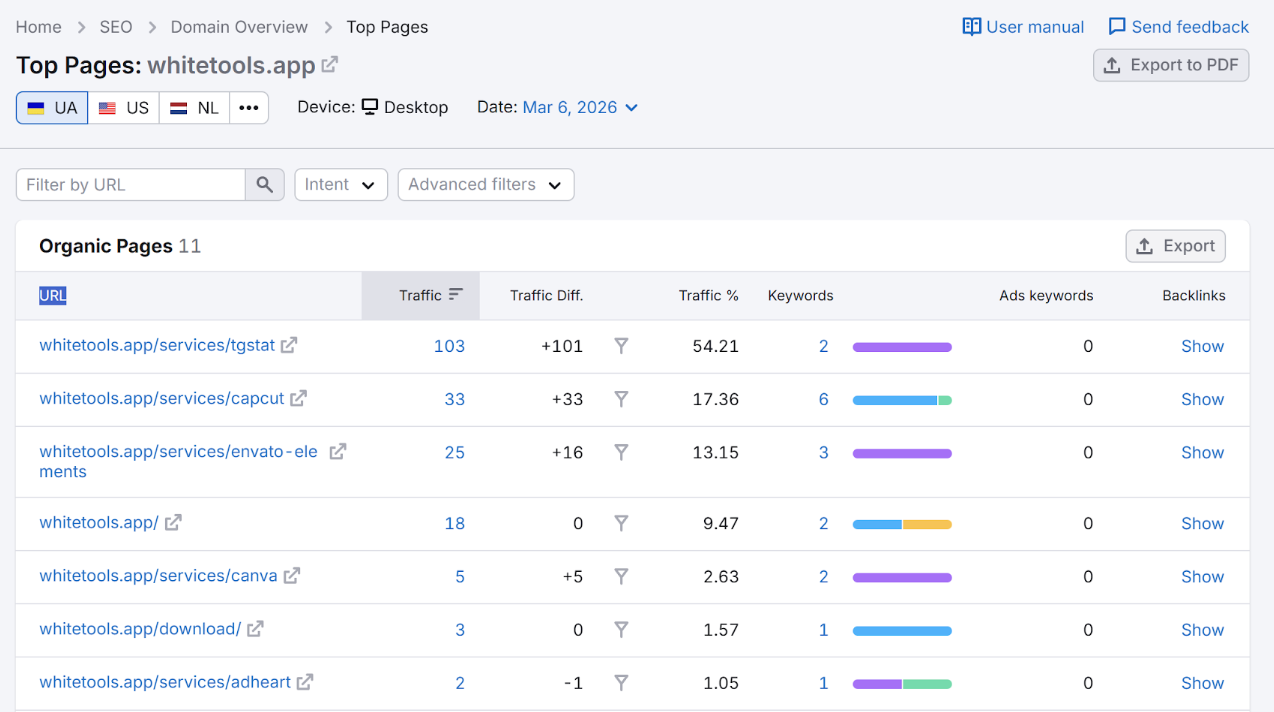
Task: Click the Traffic column sort icon
Action: click(456, 295)
